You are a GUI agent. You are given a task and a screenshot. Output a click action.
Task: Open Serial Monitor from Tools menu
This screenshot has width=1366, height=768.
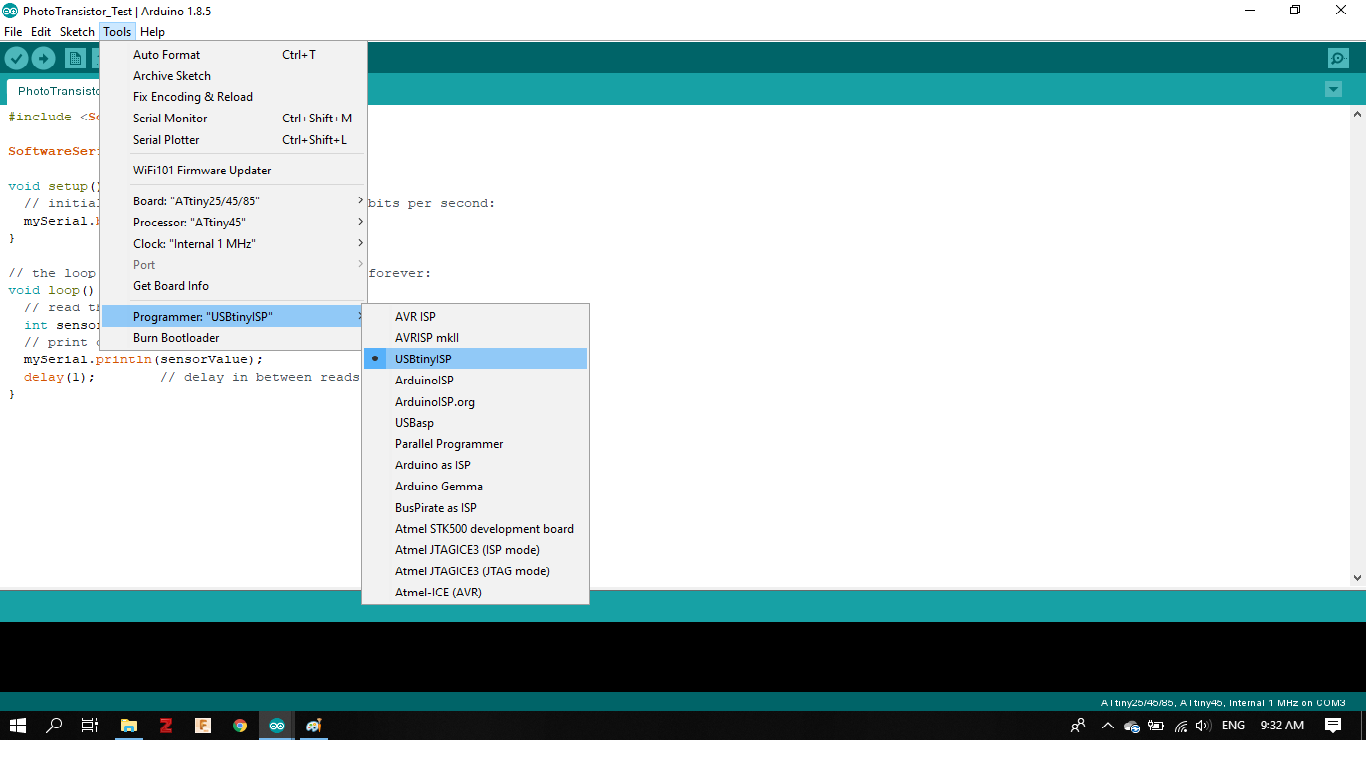point(234,118)
